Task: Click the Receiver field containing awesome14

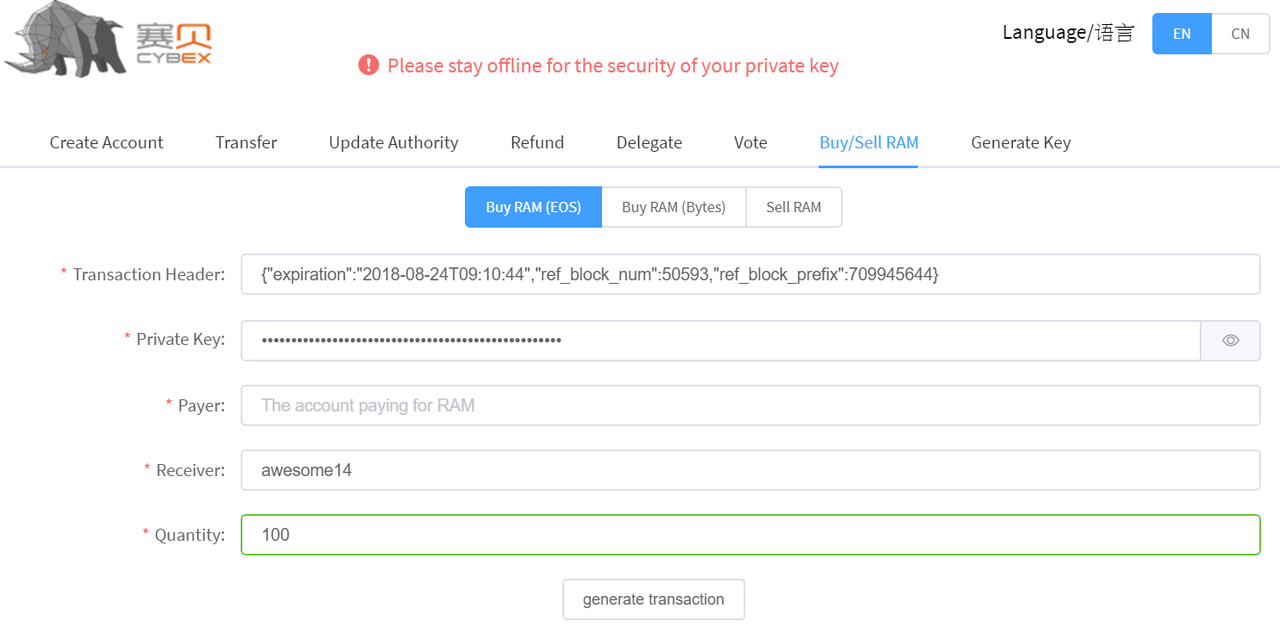Action: pyautogui.click(x=750, y=470)
